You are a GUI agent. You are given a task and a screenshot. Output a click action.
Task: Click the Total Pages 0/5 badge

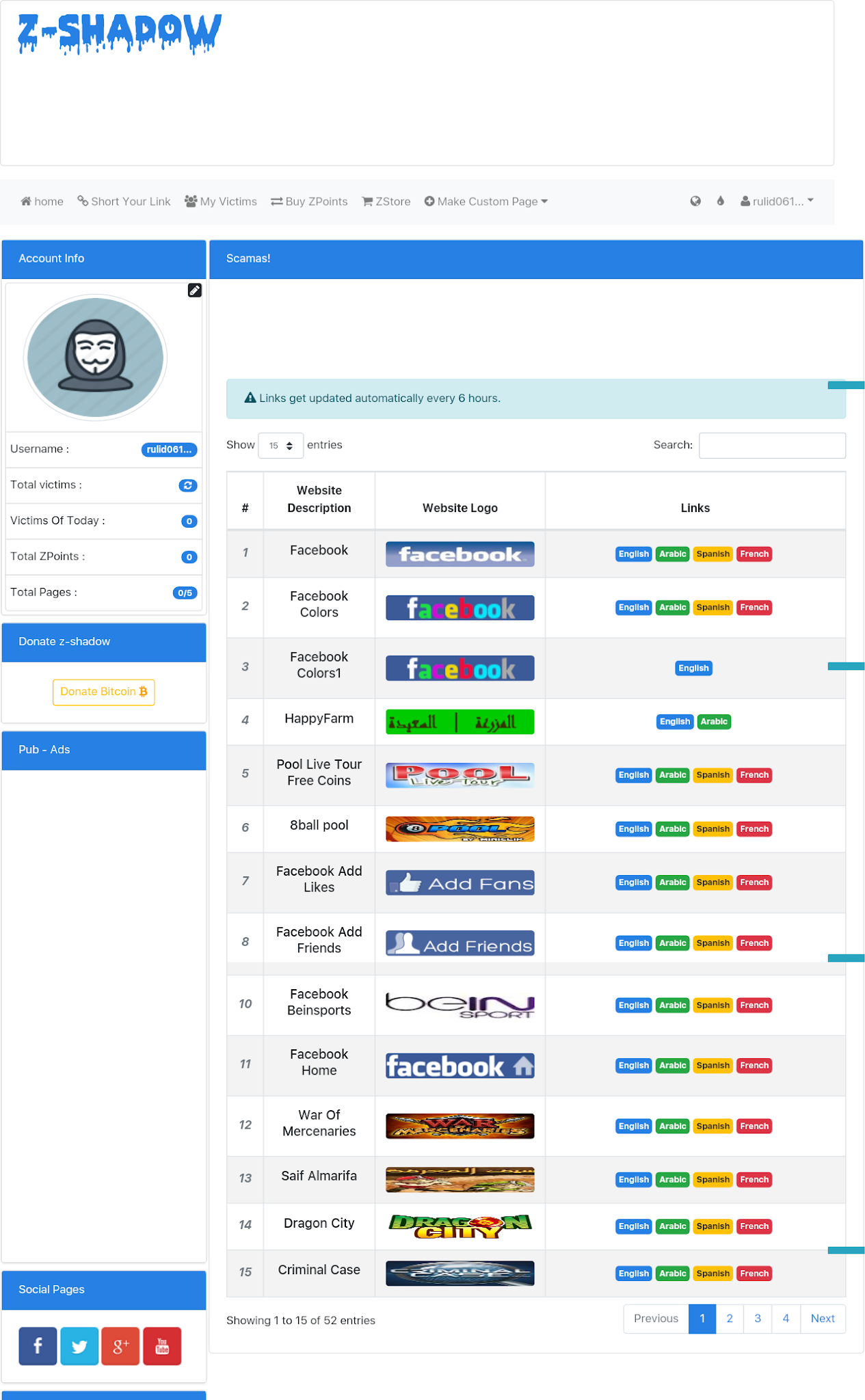(185, 593)
